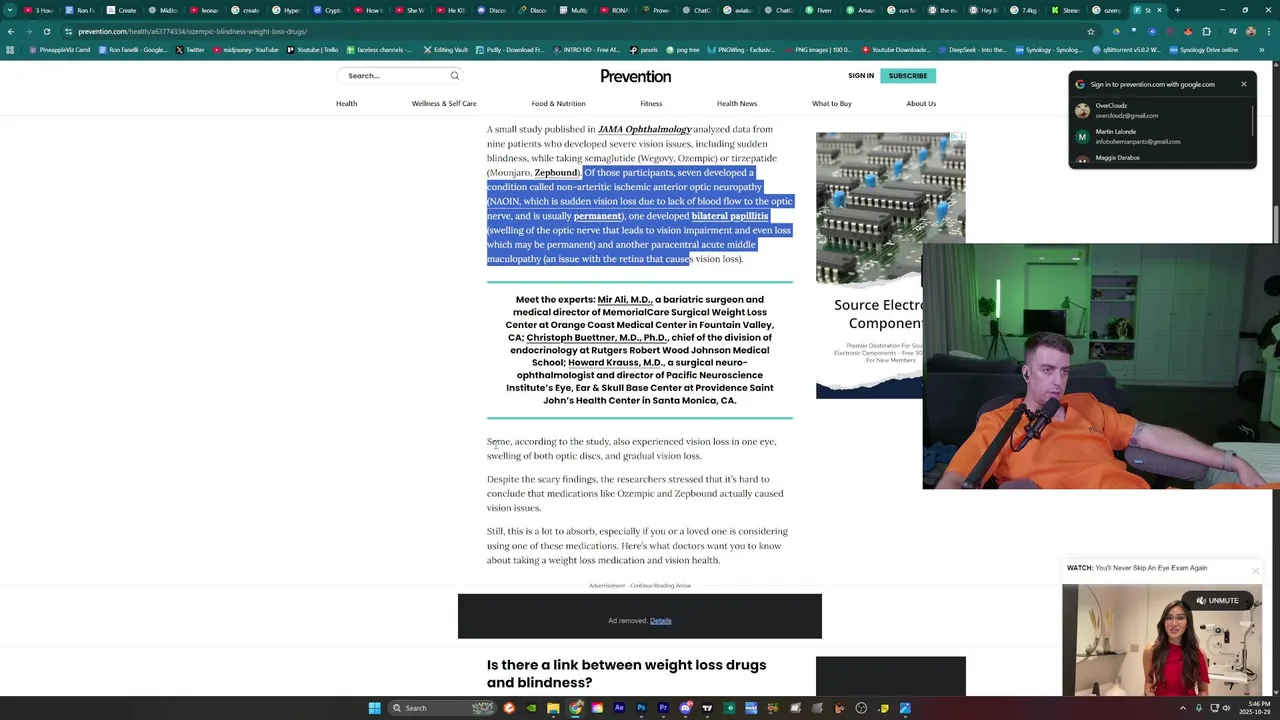The width and height of the screenshot is (1280, 720).
Task: Open the permanent link
Action: (597, 216)
